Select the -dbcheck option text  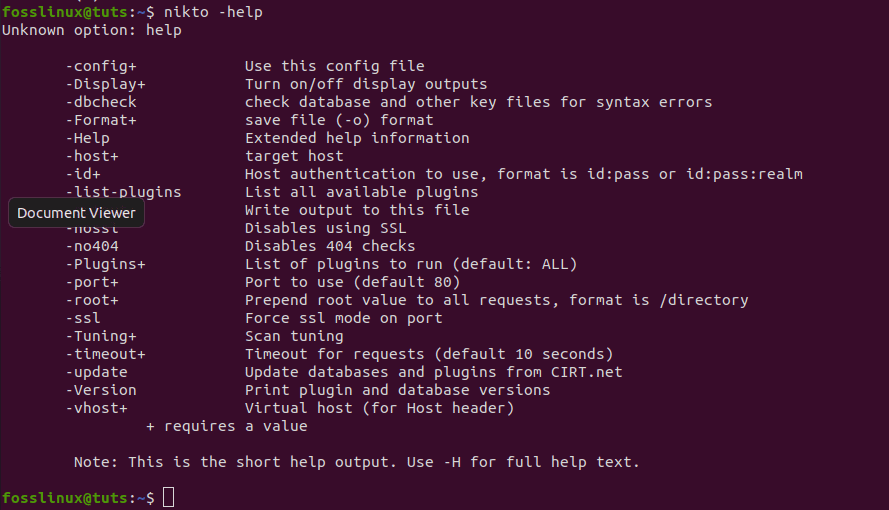pos(101,102)
